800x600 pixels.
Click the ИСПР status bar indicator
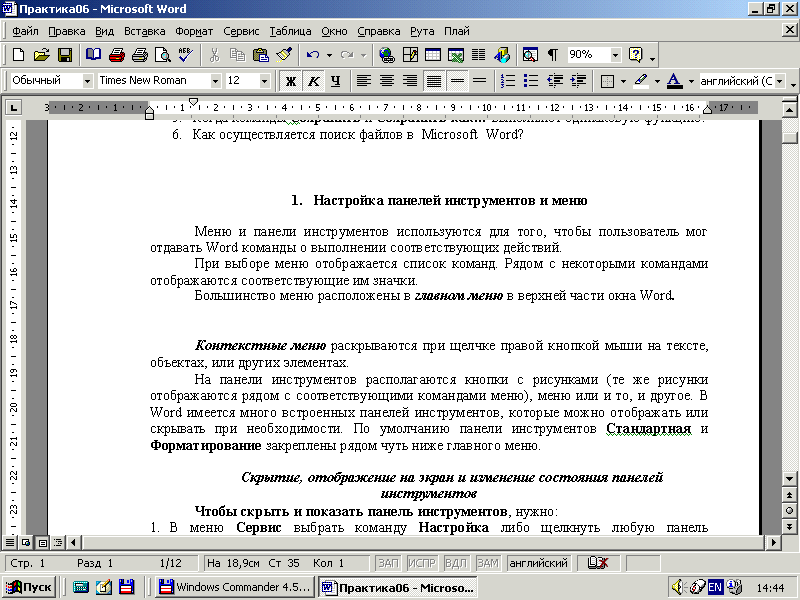(x=422, y=563)
